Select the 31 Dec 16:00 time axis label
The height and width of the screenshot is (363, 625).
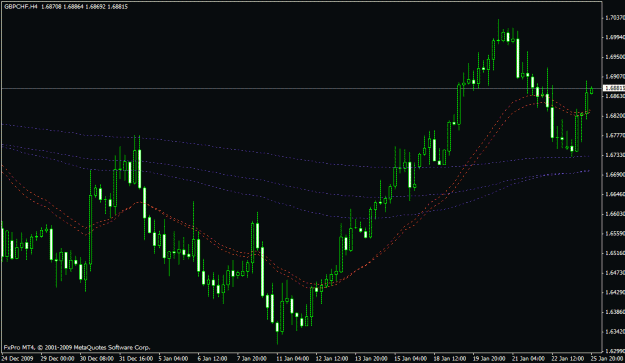(136, 359)
